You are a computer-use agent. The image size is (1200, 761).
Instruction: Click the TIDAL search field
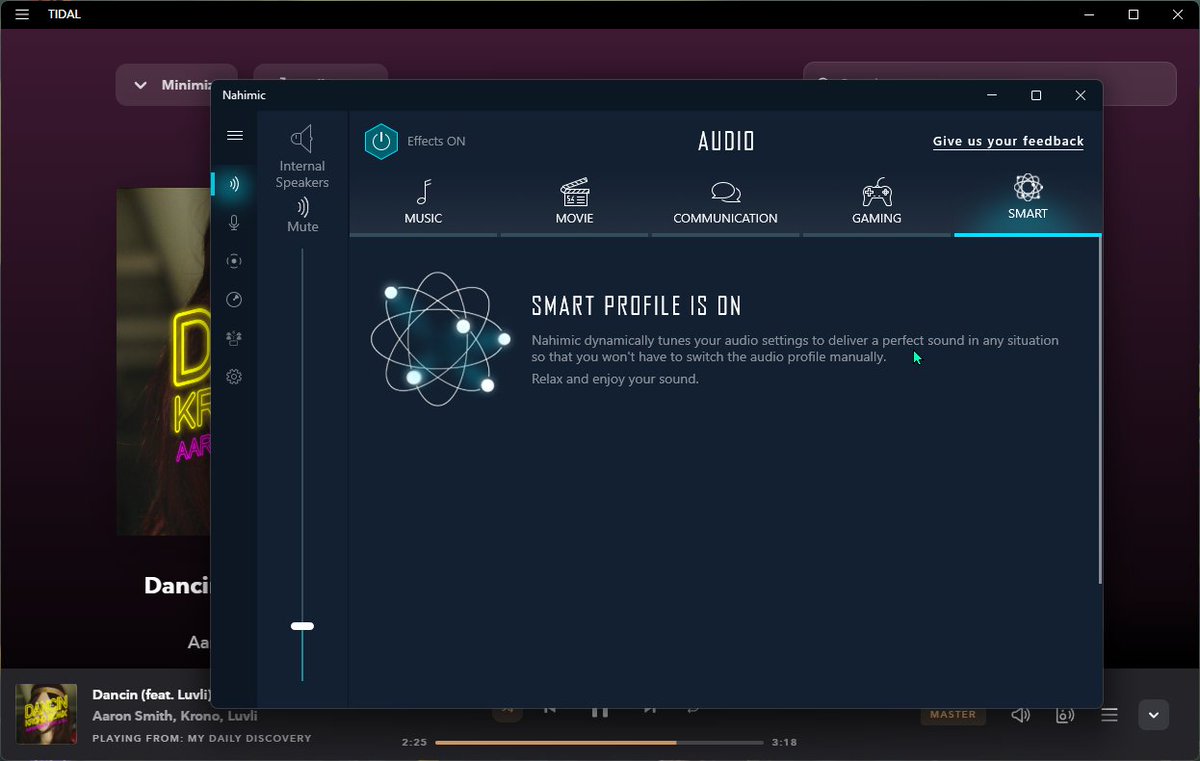[990, 84]
